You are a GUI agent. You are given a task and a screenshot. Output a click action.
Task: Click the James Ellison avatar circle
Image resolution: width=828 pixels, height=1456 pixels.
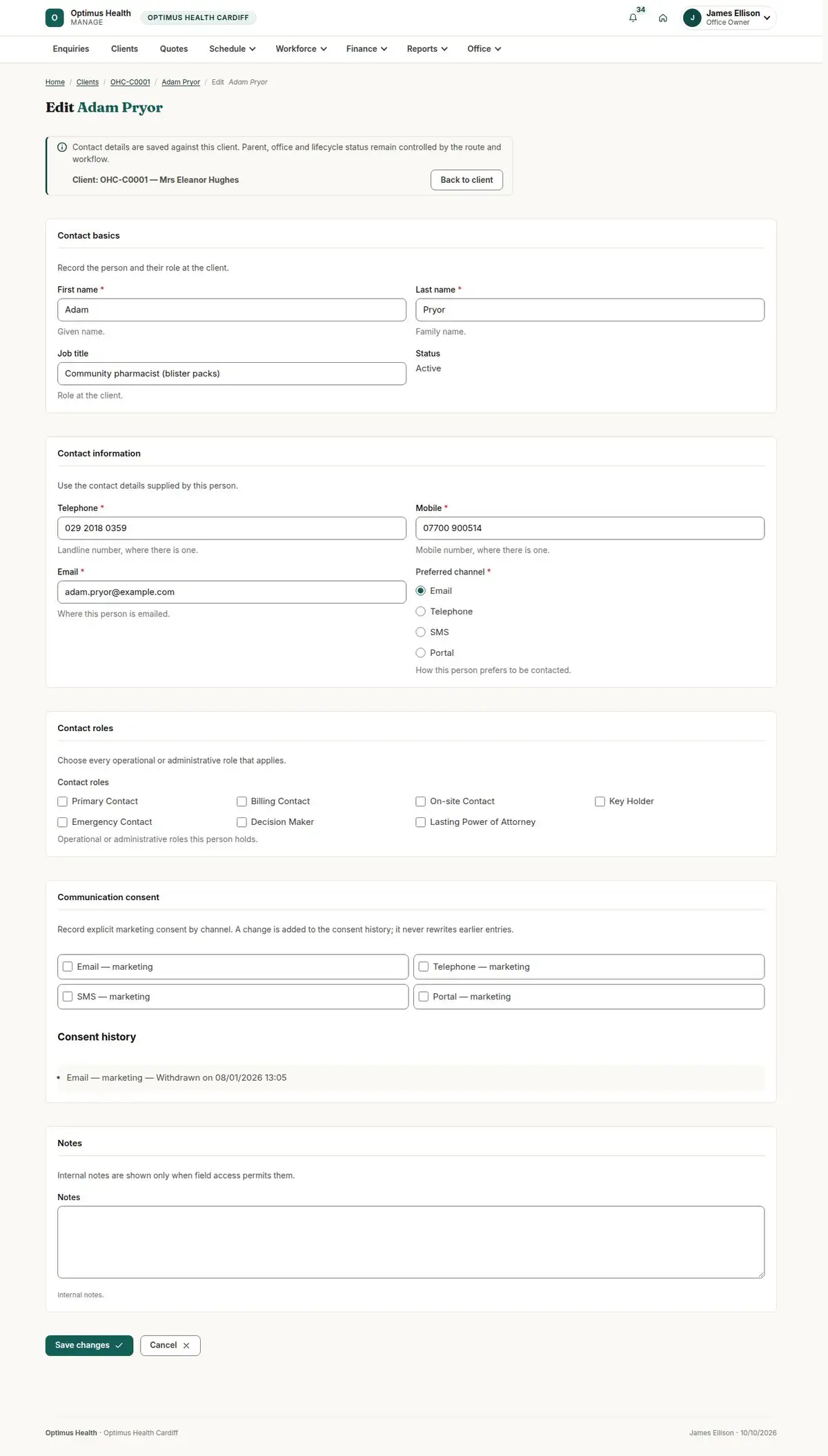(692, 18)
